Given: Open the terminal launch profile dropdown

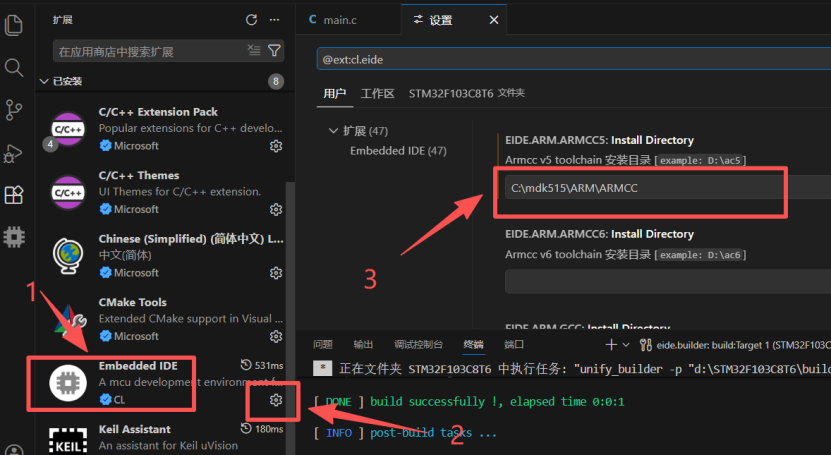Looking at the screenshot, I should 626,345.
